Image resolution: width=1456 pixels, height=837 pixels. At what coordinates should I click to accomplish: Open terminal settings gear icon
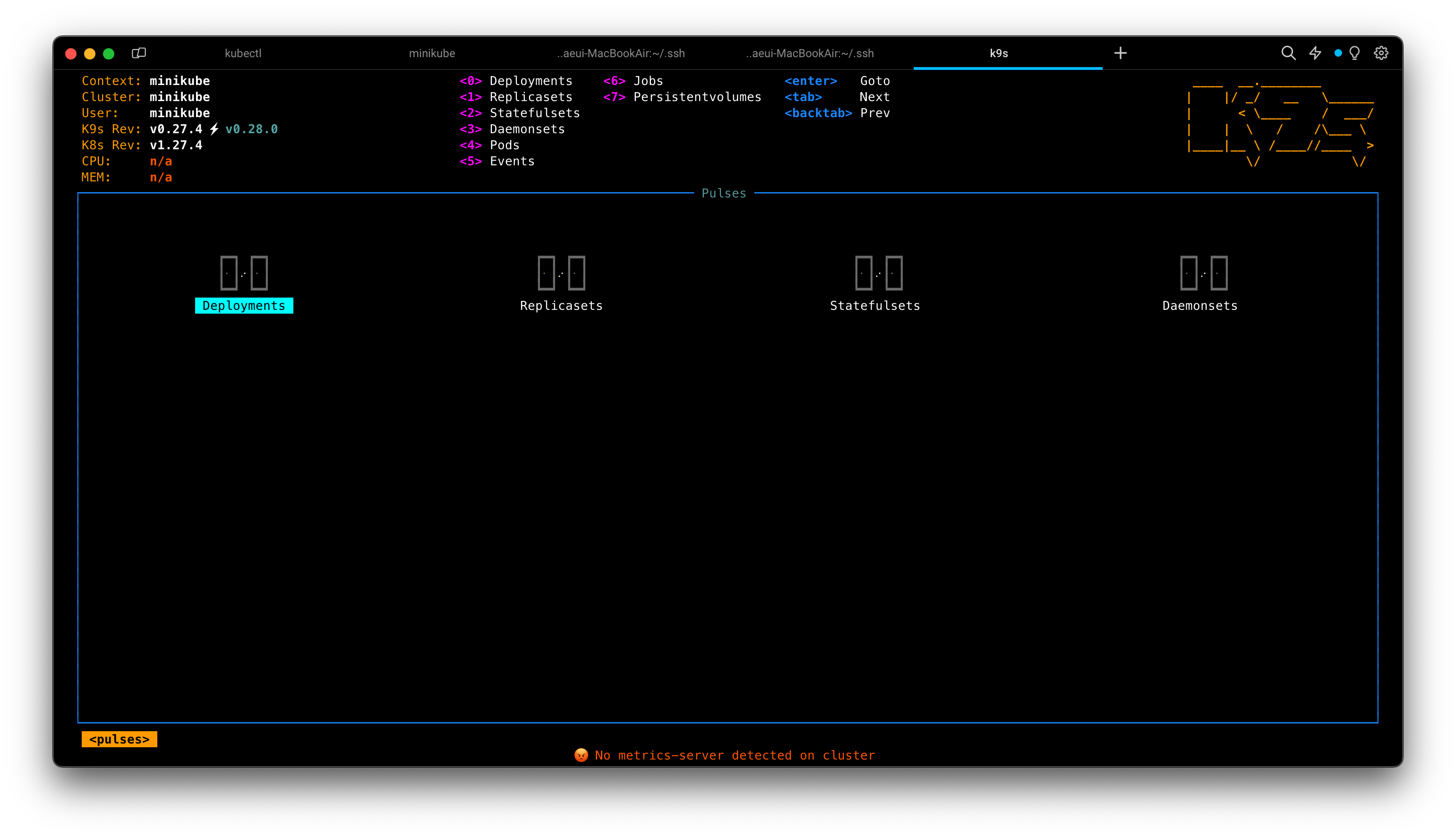click(x=1381, y=53)
